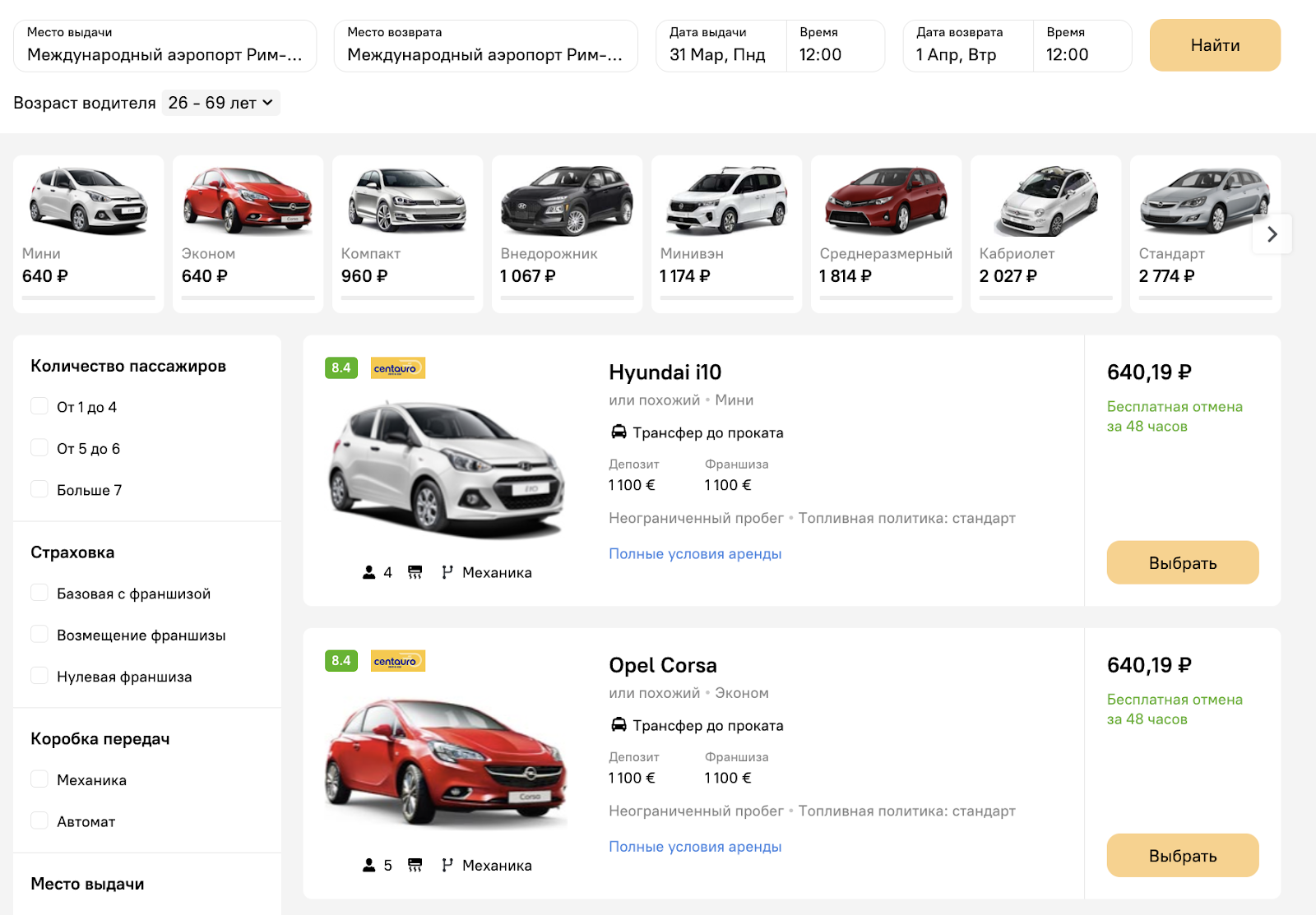1316x915 pixels.
Task: Click 'Трансфер до проката' text on Hyundai i10
Action: (x=708, y=432)
